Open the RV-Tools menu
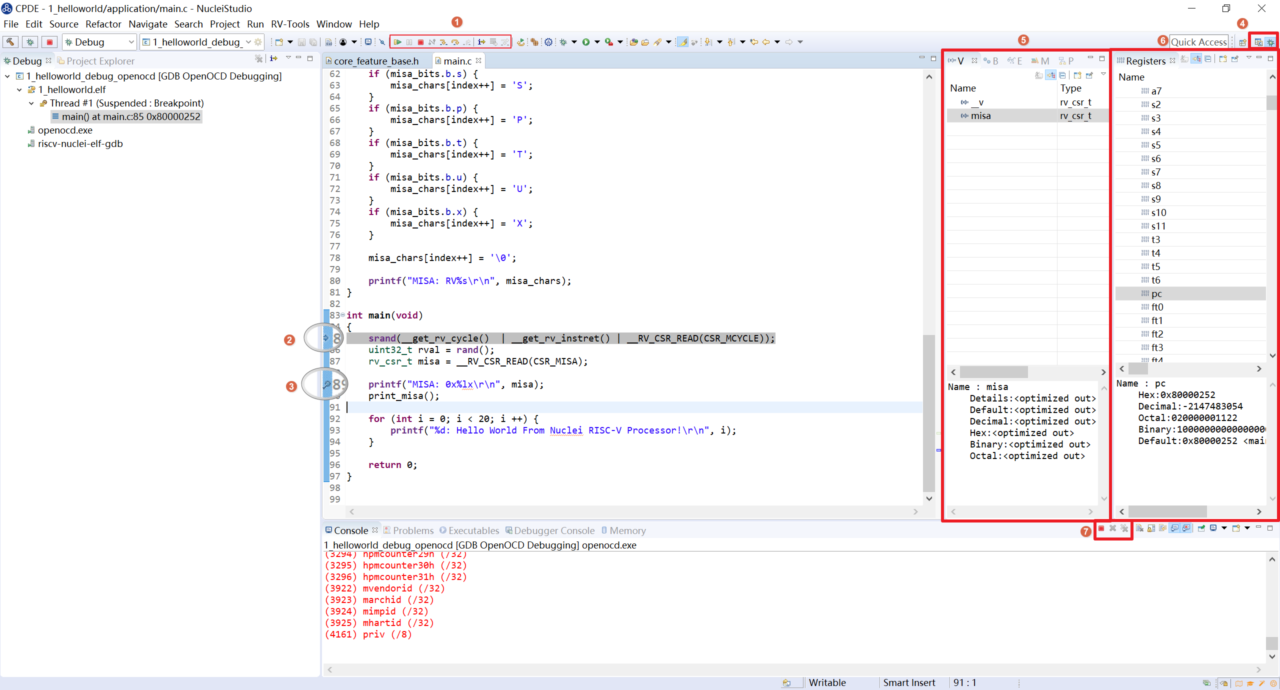The width and height of the screenshot is (1280, 690). click(x=290, y=24)
